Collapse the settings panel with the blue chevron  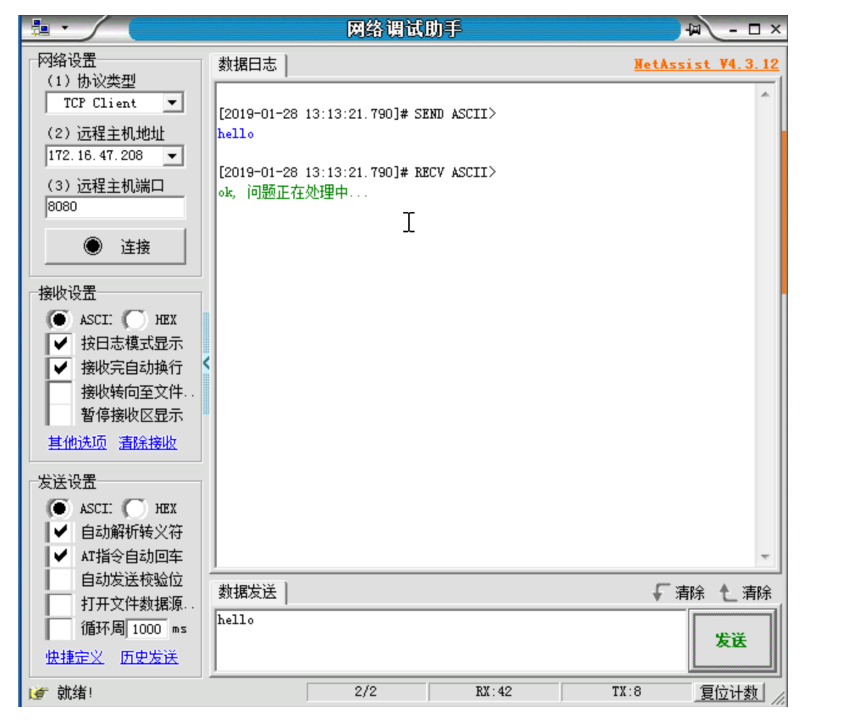coord(205,365)
